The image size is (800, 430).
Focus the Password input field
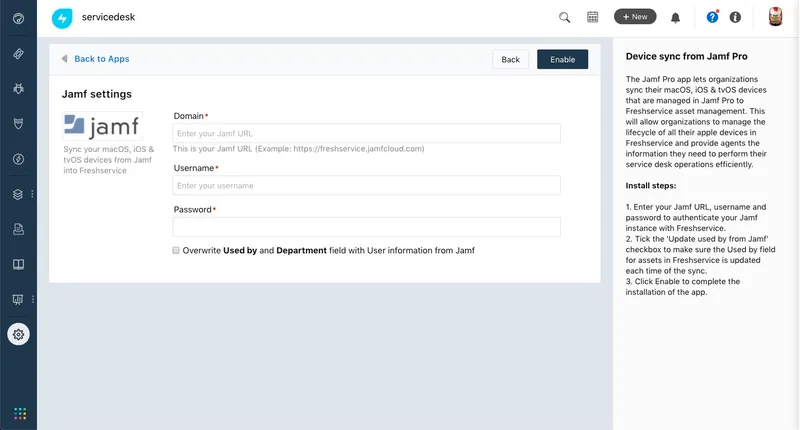(366, 227)
